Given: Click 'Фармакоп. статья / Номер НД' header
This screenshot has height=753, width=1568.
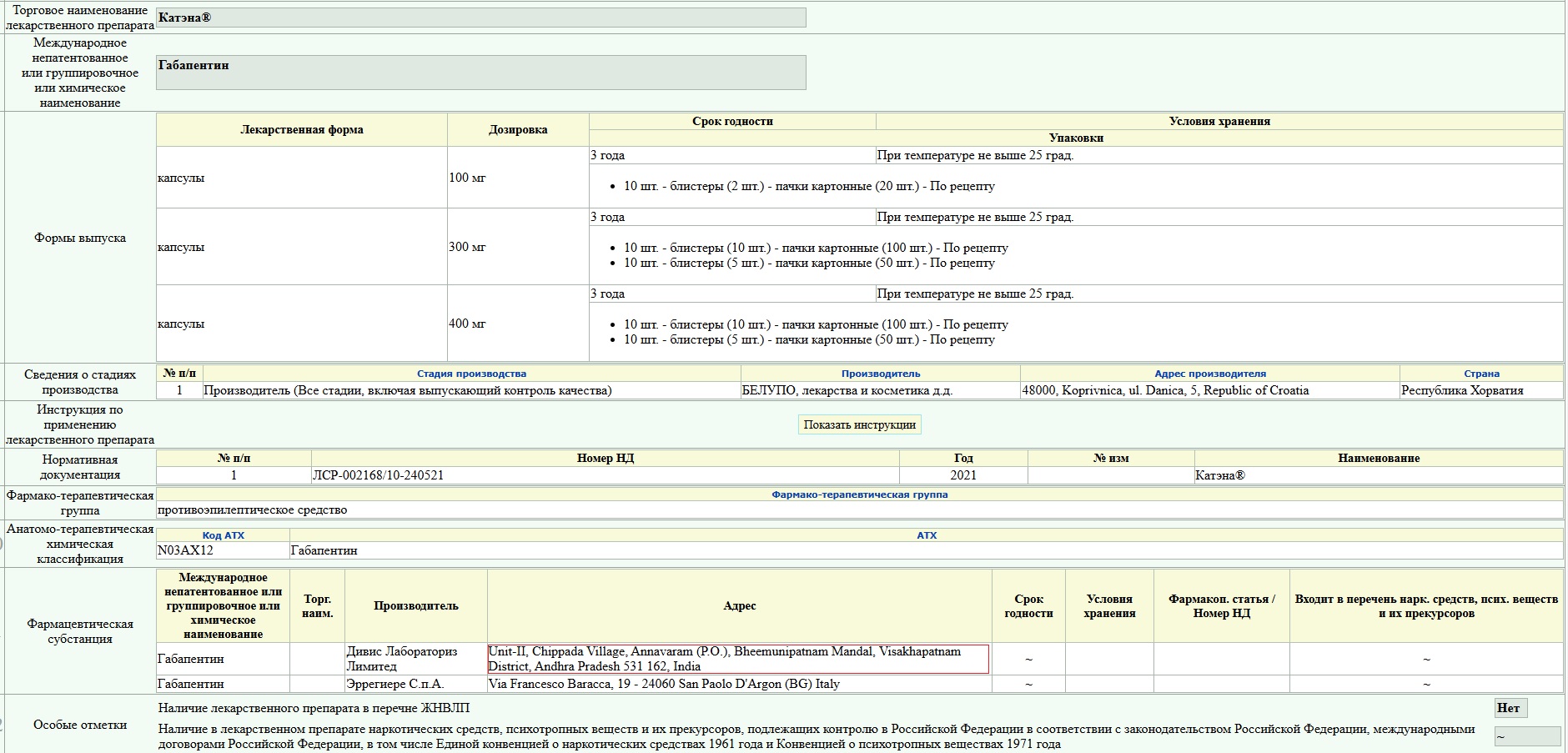Looking at the screenshot, I should click(1222, 606).
